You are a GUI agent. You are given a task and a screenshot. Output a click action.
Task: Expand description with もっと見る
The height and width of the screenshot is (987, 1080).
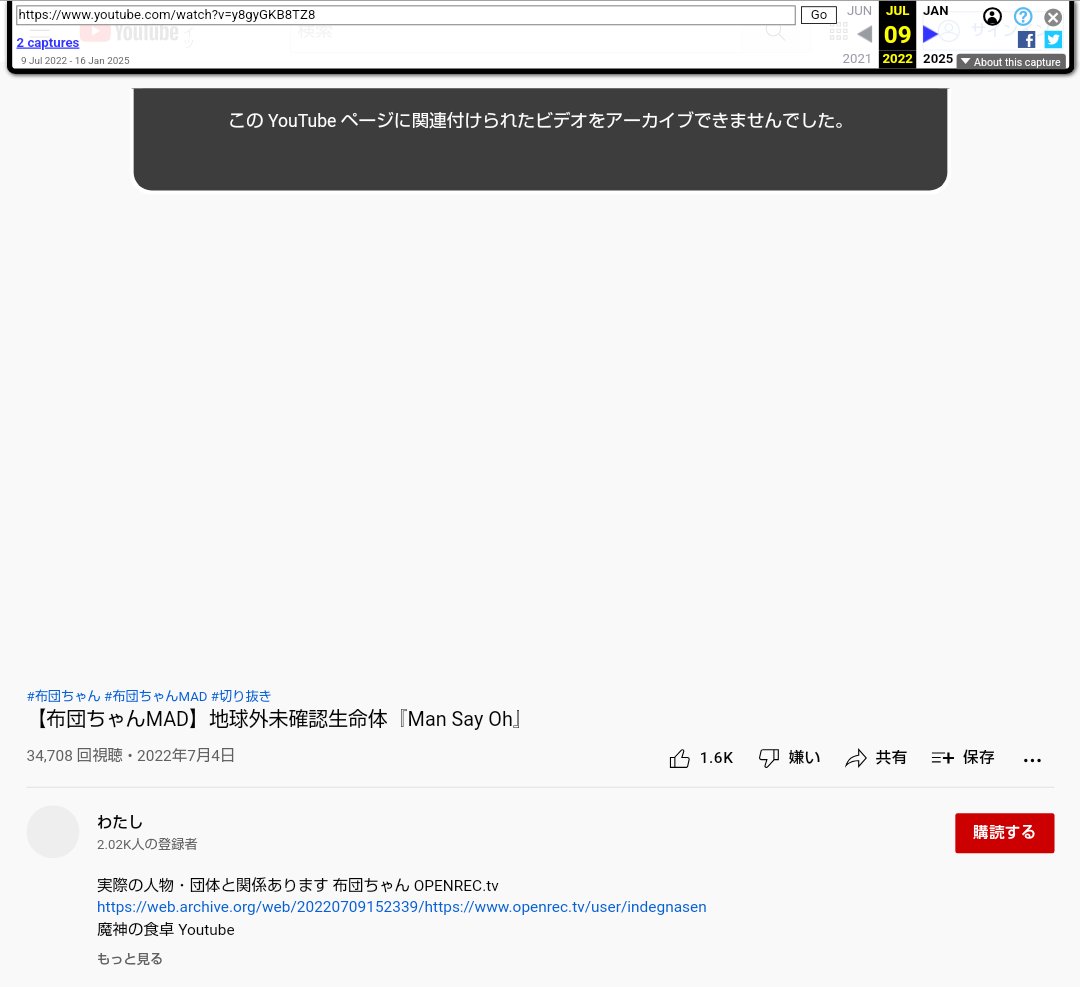[x=129, y=959]
